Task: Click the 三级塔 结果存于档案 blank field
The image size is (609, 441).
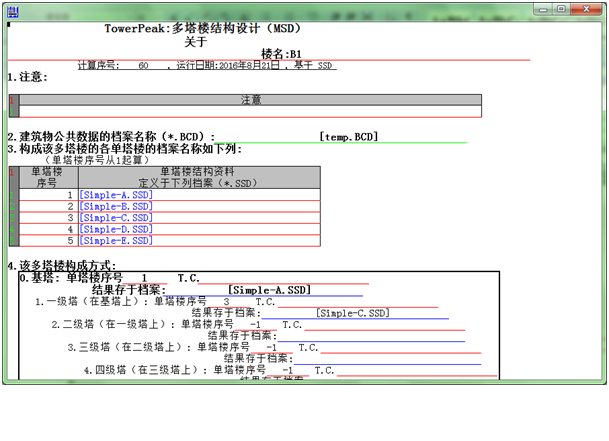Action: tap(387, 359)
